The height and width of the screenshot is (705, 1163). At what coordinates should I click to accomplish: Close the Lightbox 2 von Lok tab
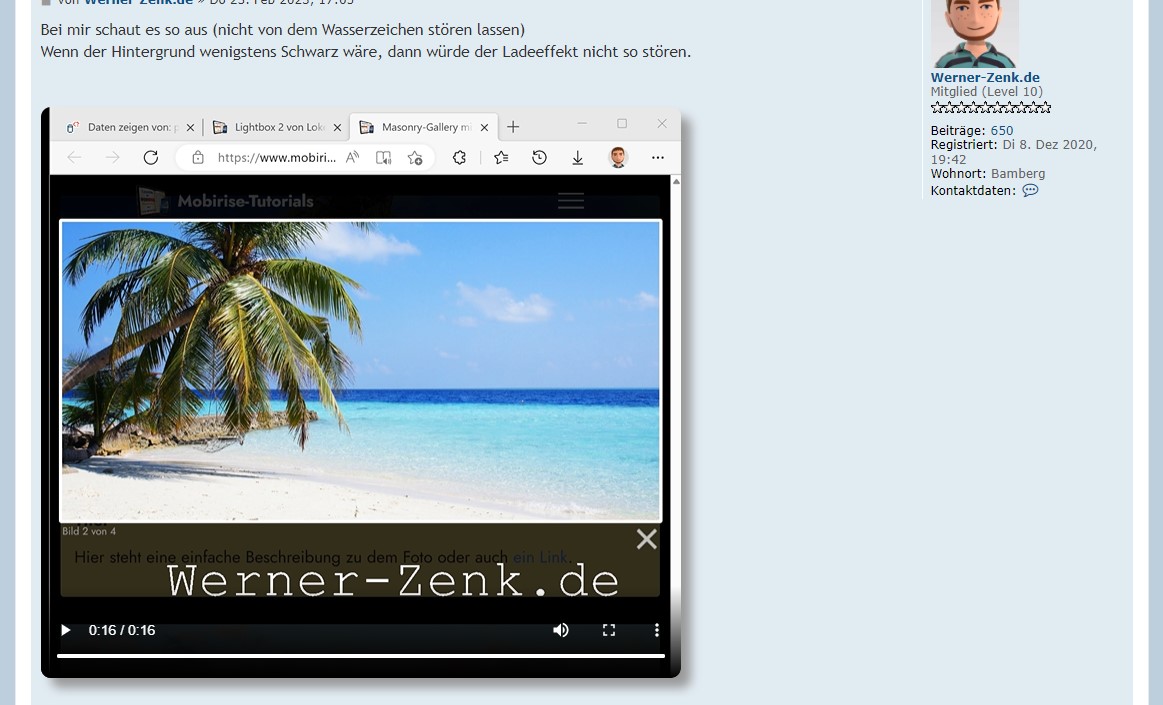tap(337, 128)
